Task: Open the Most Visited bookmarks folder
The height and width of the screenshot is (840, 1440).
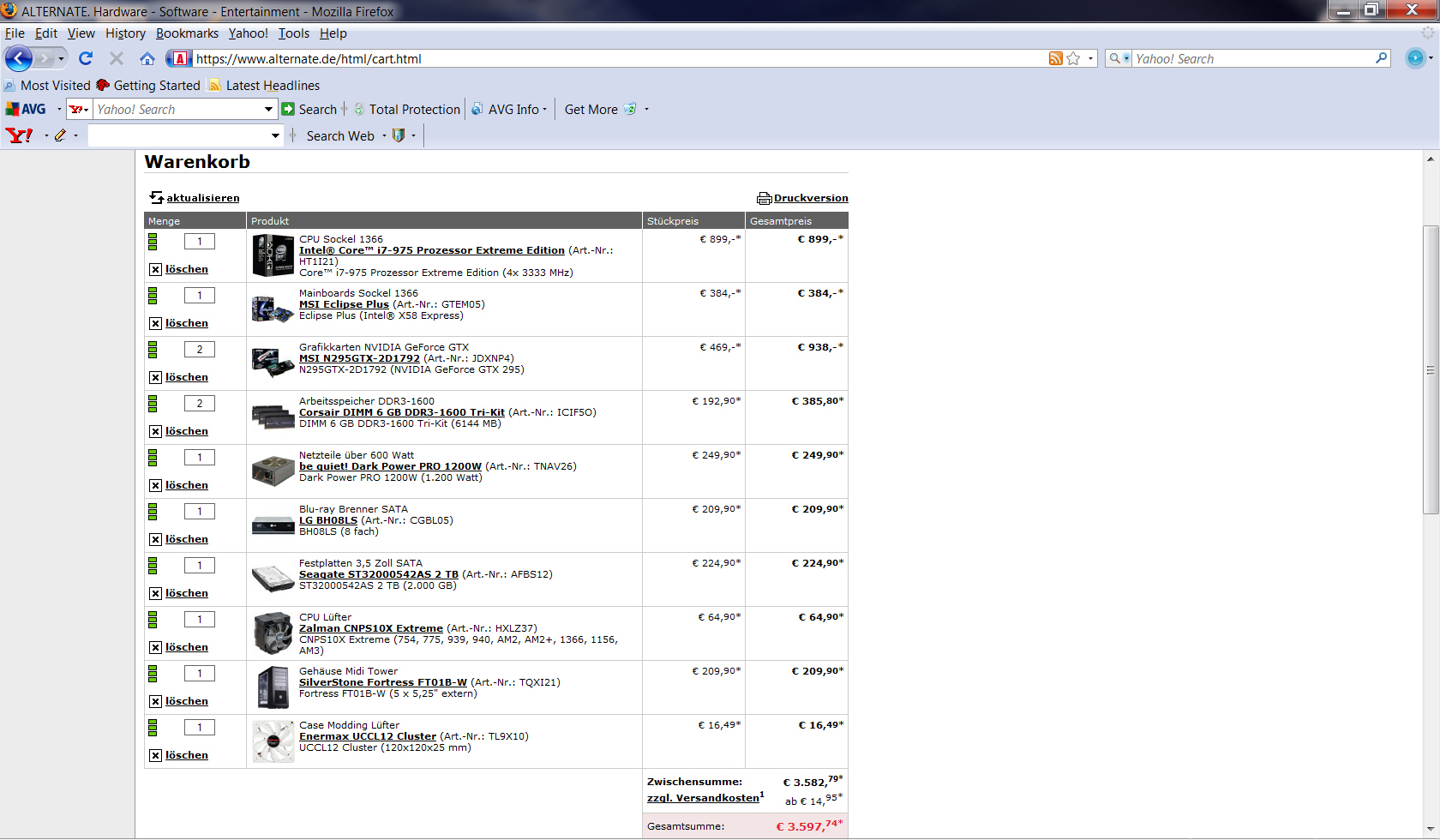Action: point(47,85)
